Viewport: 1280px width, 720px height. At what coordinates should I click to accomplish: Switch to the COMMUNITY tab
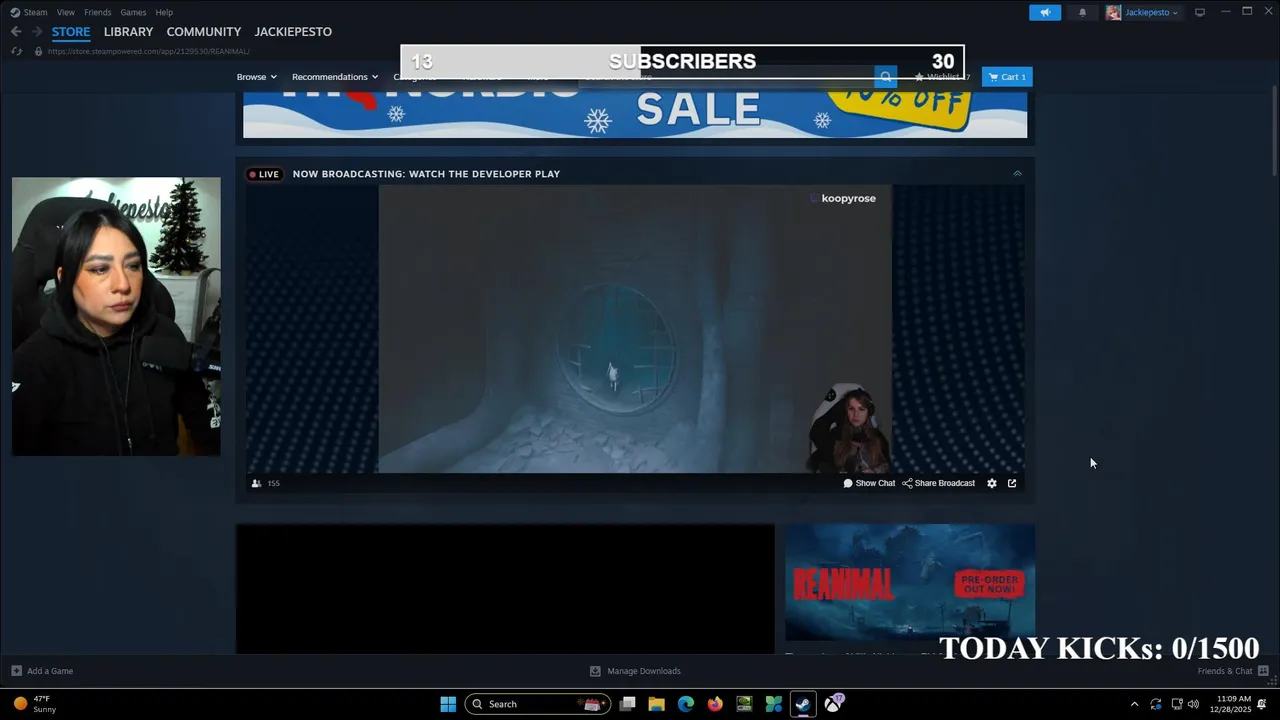204,32
